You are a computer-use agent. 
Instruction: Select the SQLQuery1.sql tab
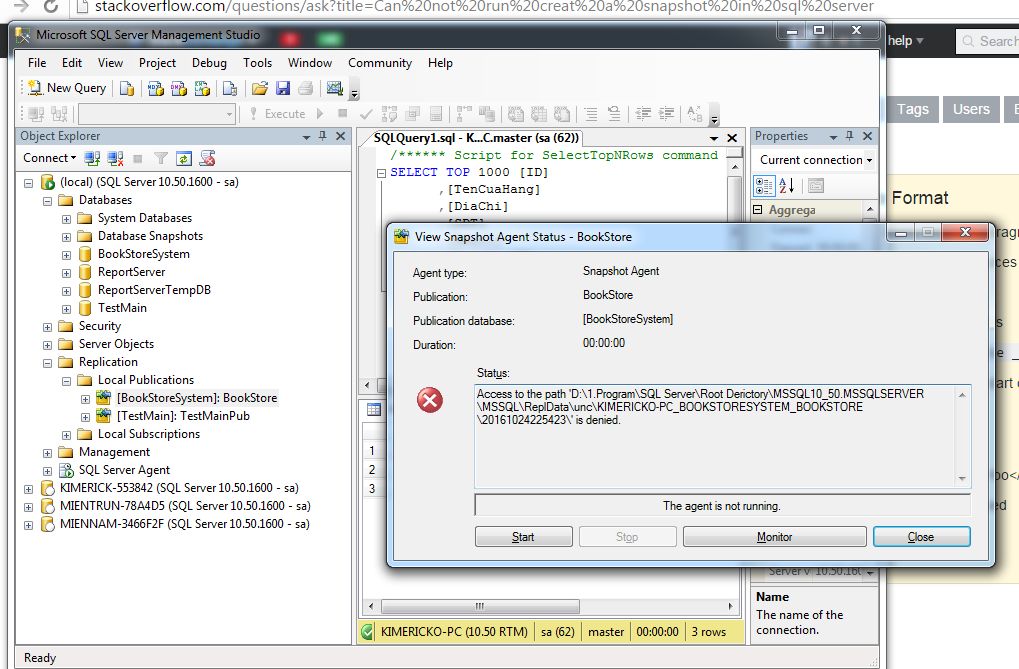(x=476, y=138)
